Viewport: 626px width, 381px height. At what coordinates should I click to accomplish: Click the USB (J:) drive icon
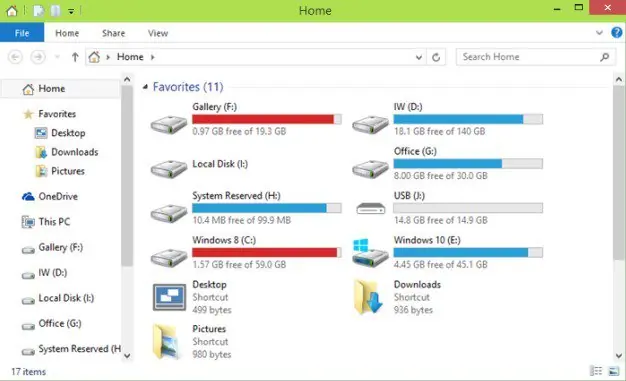coord(370,208)
